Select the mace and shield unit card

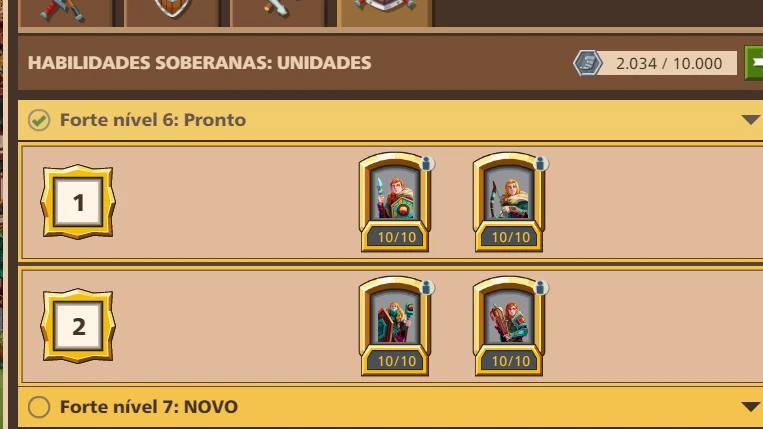[x=395, y=326]
